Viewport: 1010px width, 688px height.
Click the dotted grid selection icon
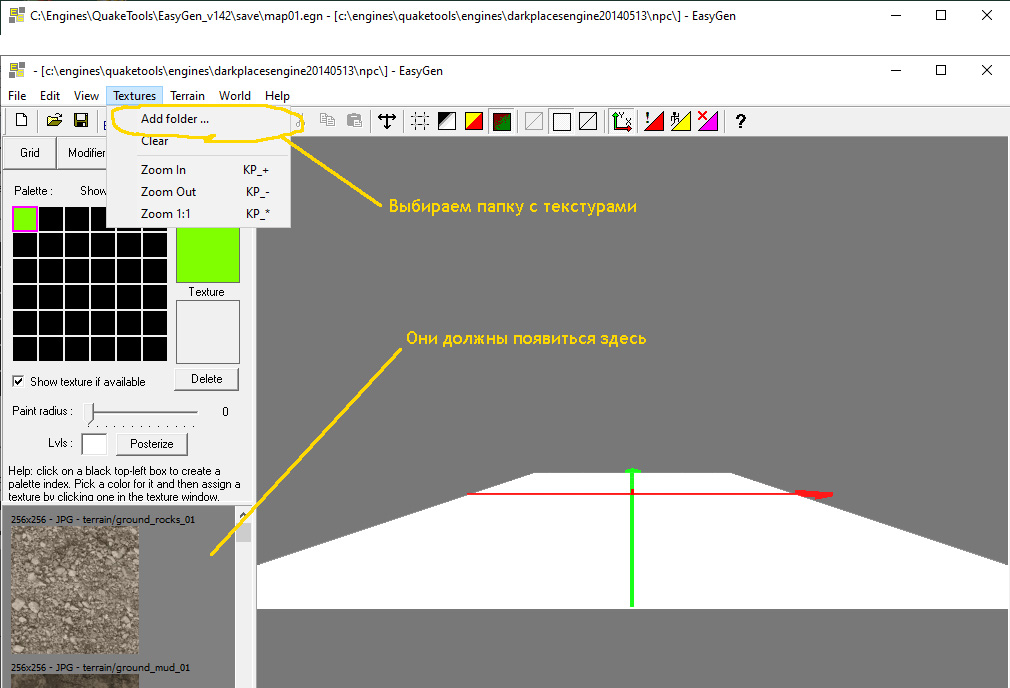click(x=420, y=120)
